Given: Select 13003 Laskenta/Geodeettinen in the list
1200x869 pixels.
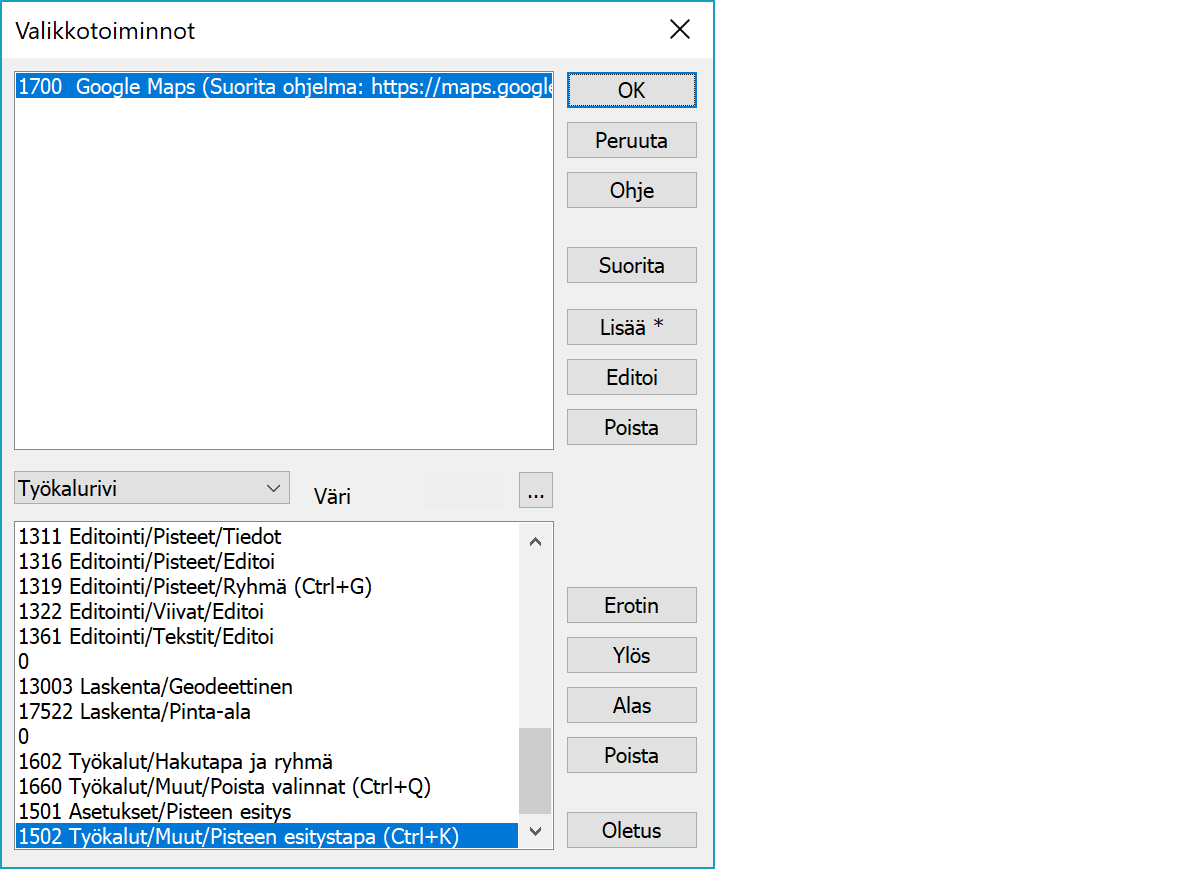Looking at the screenshot, I should click(156, 687).
